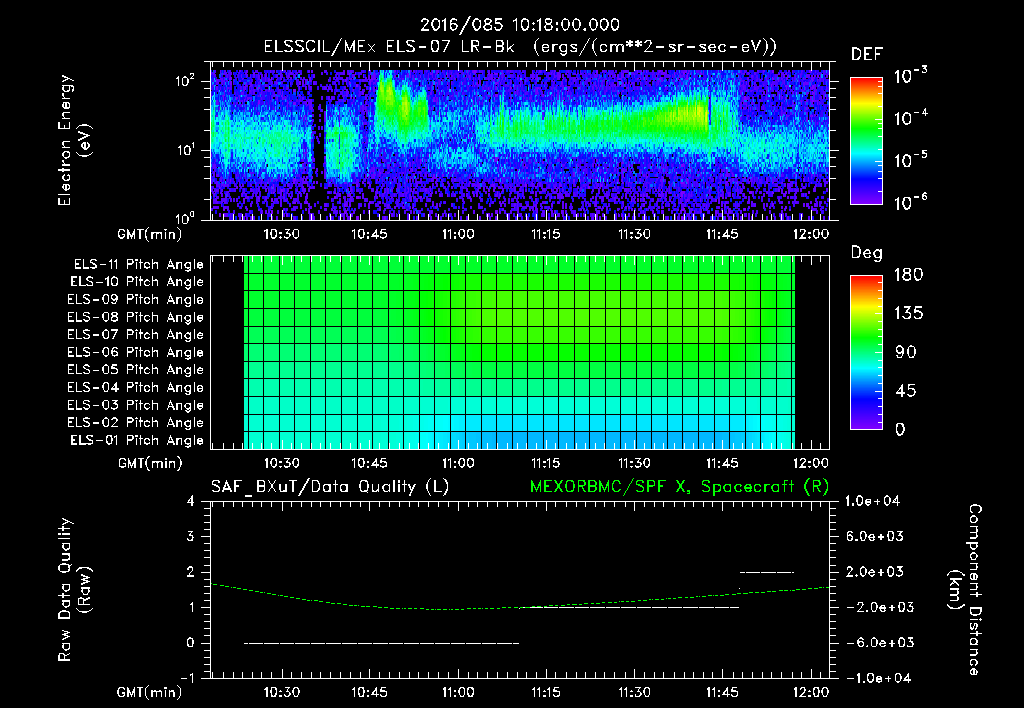Click the 90 value on Deg scale
This screenshot has height=708, width=1024.
906,352
